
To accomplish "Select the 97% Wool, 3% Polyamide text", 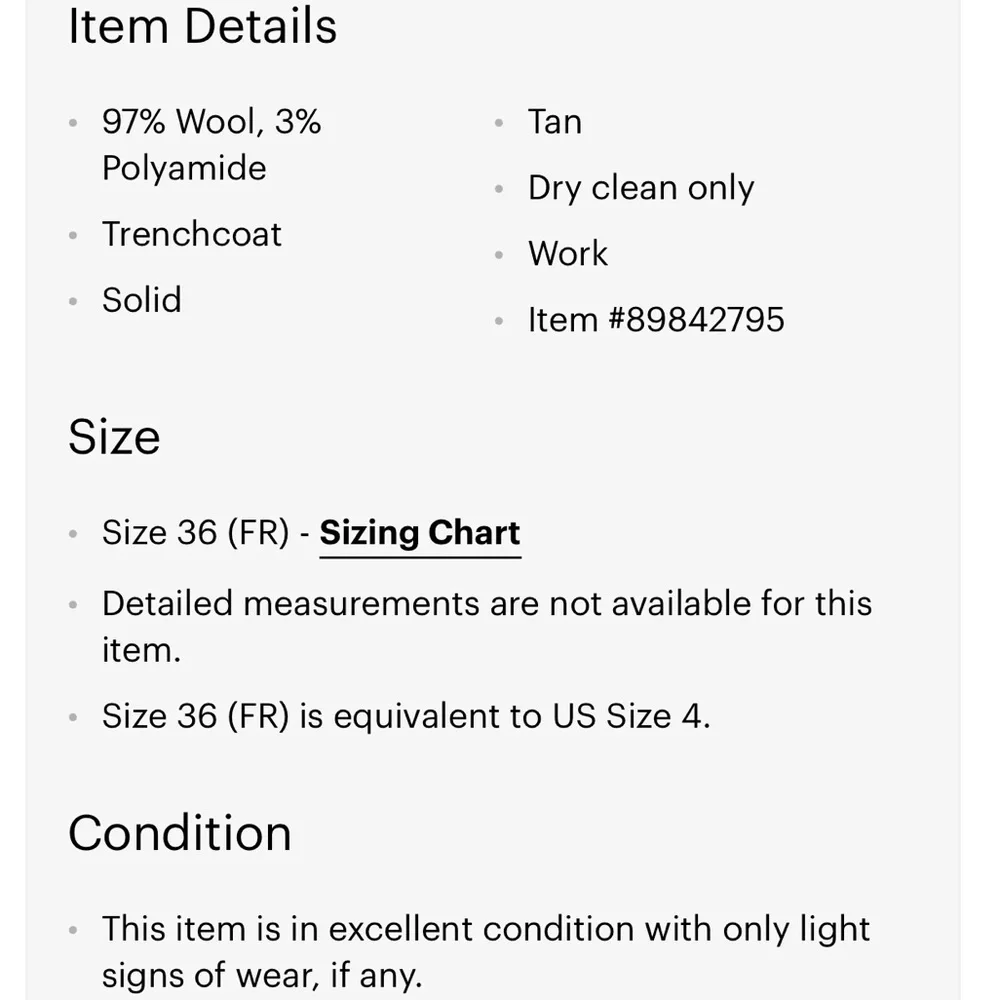I will (x=211, y=144).
